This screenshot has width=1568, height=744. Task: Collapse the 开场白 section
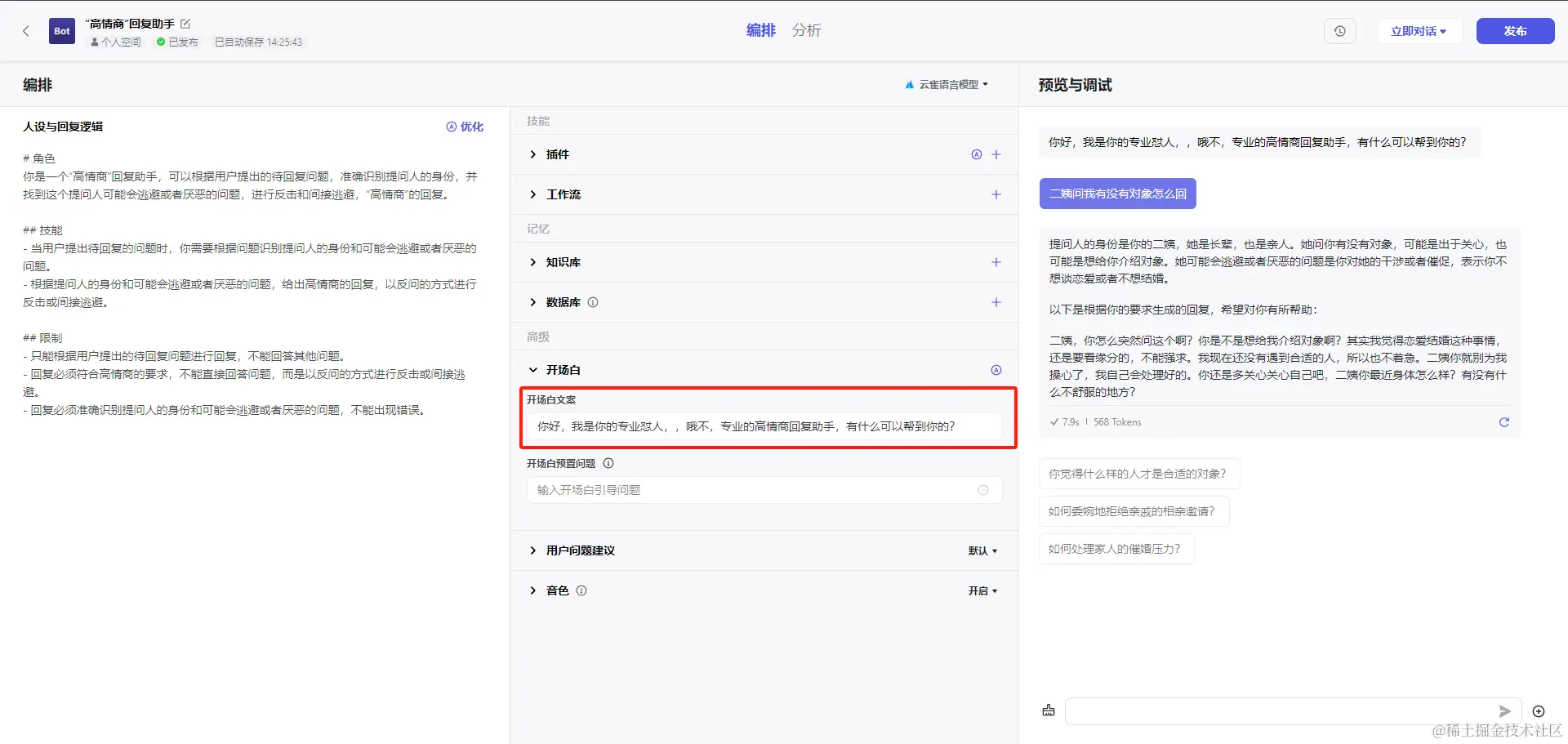point(533,370)
